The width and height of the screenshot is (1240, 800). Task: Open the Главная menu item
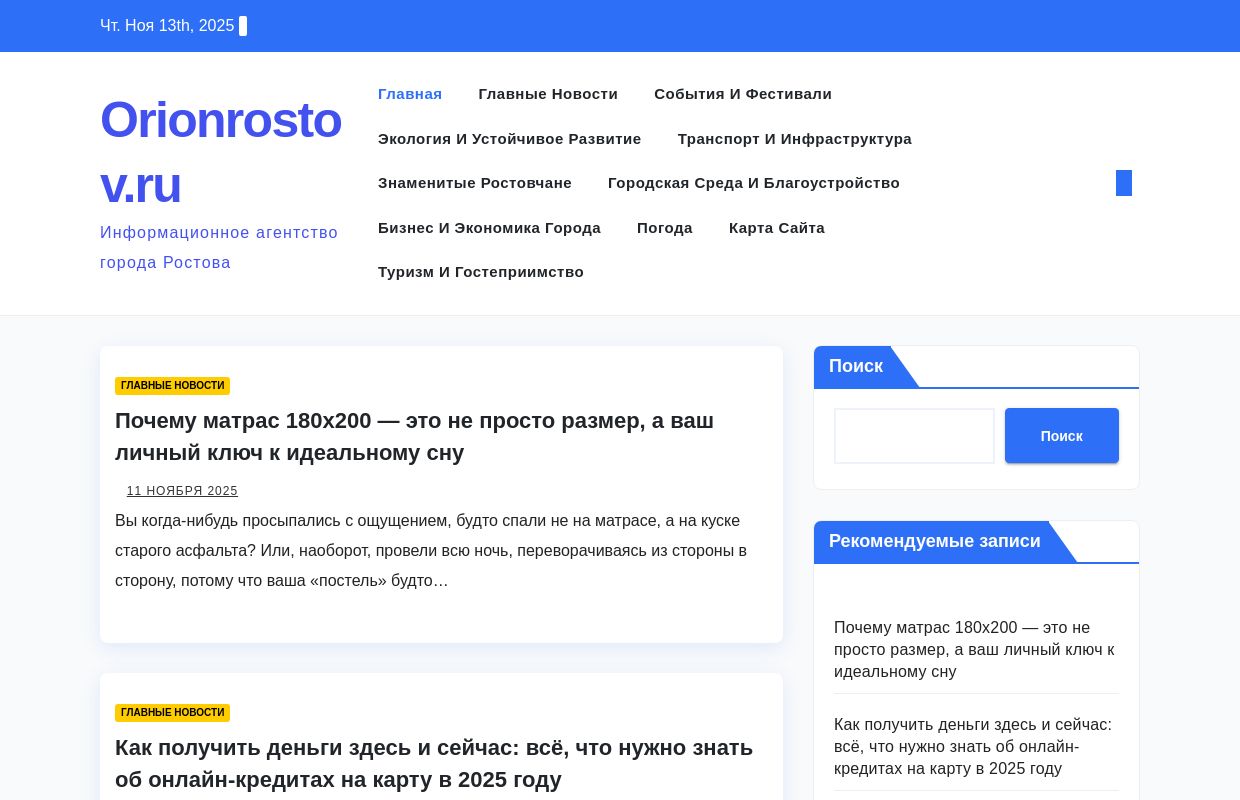pos(409,94)
